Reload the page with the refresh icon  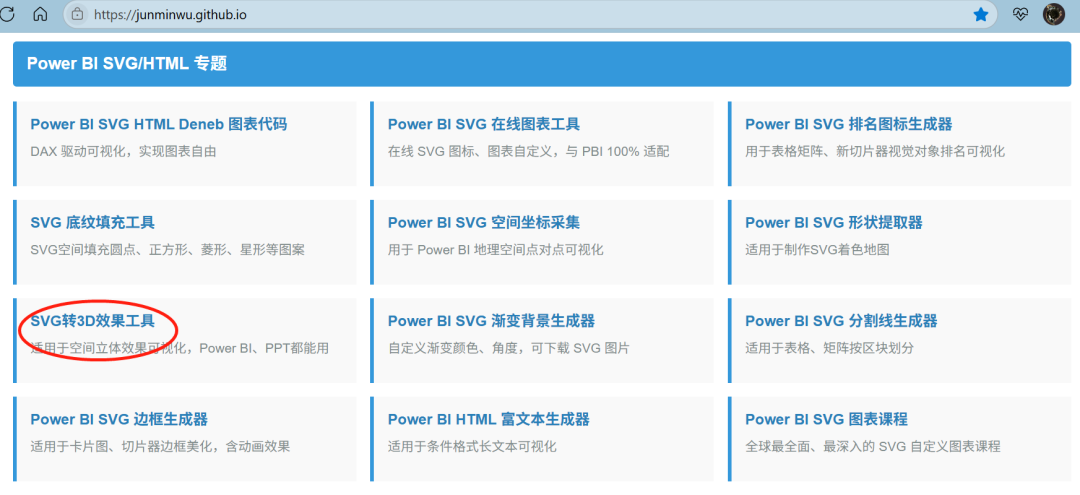coord(6,14)
